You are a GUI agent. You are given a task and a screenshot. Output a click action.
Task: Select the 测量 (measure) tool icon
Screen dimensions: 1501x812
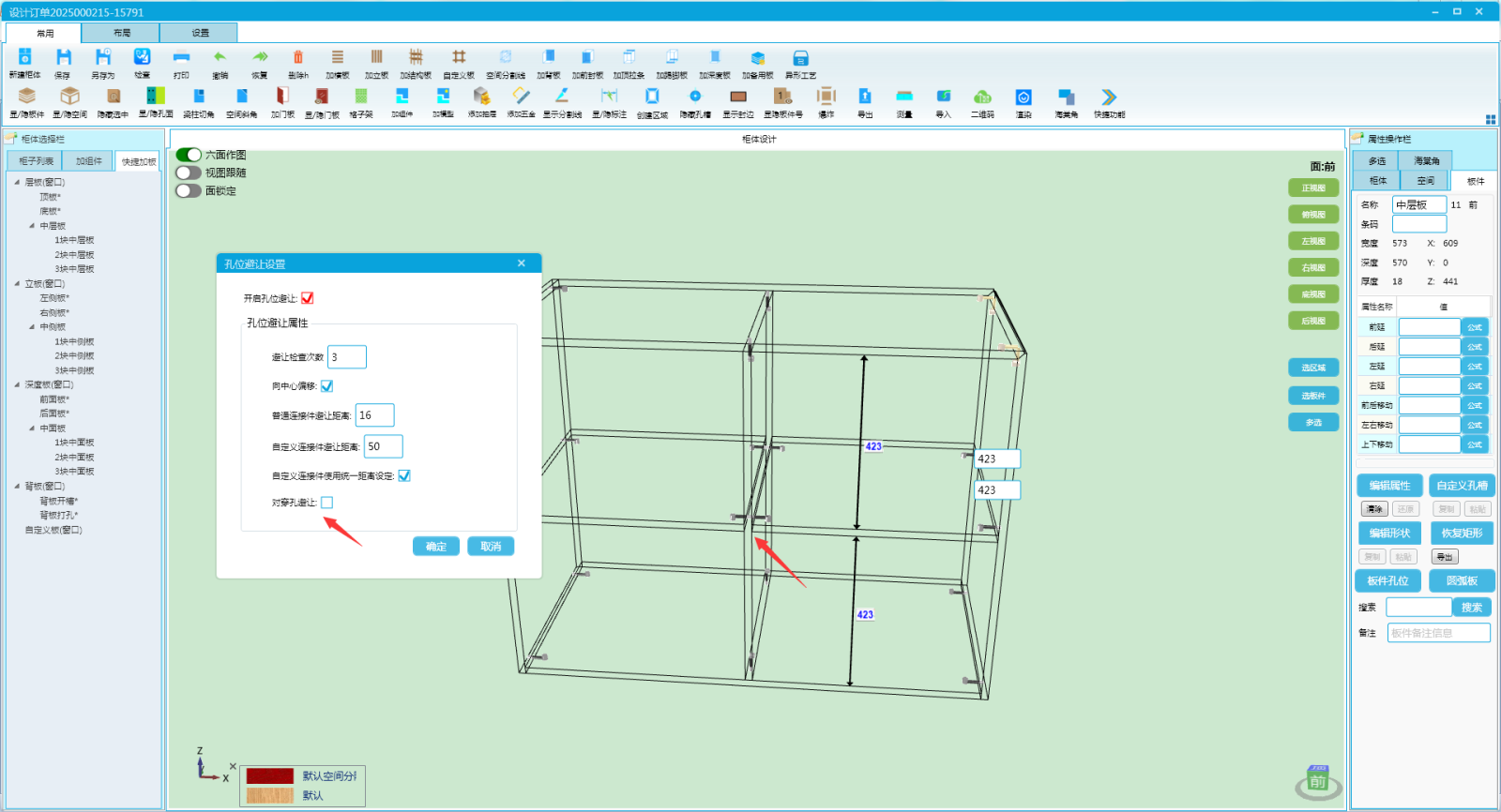click(x=904, y=97)
